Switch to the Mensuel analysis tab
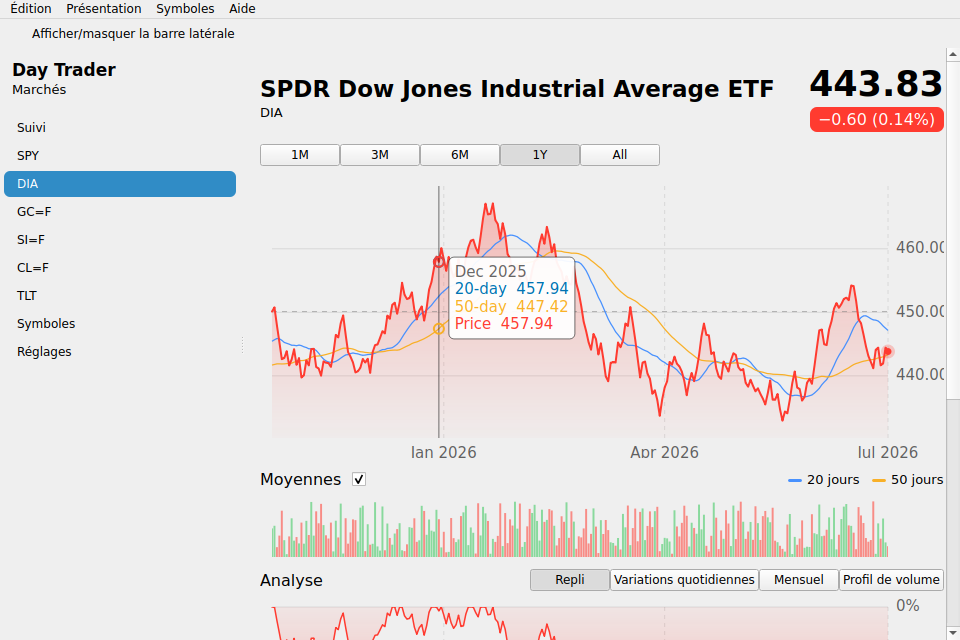 click(798, 580)
